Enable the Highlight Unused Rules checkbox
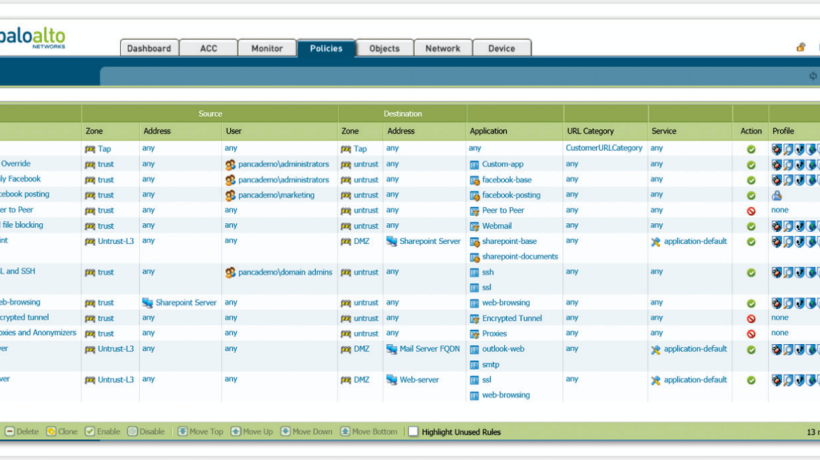The image size is (820, 460). (x=414, y=432)
